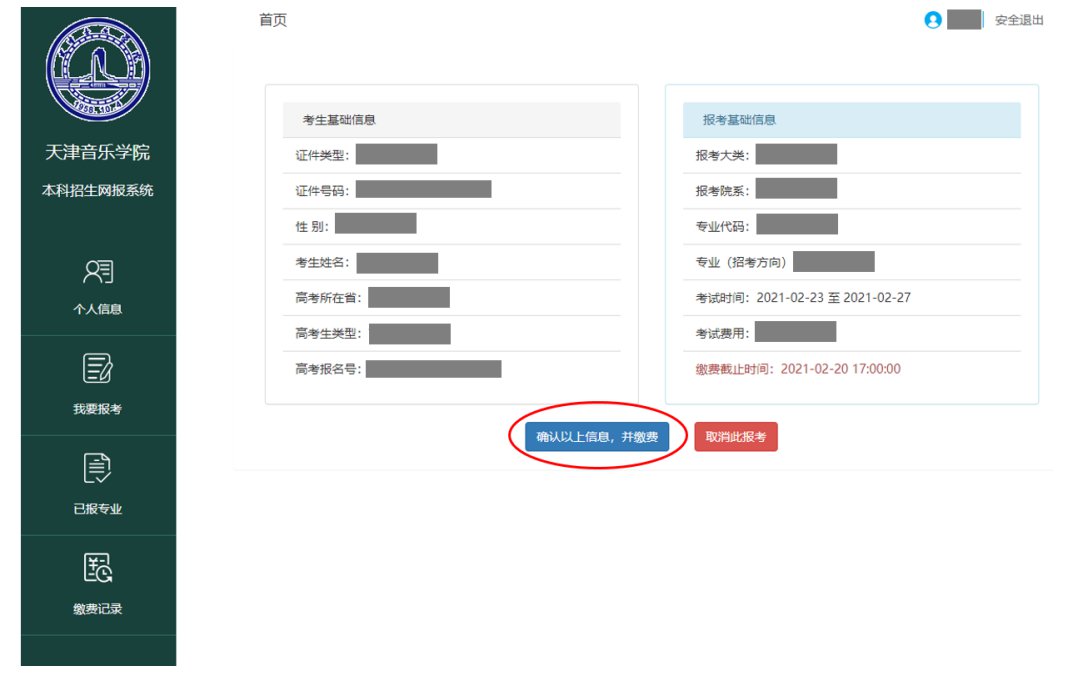Click the 已报专业 checked document icon

[98, 468]
